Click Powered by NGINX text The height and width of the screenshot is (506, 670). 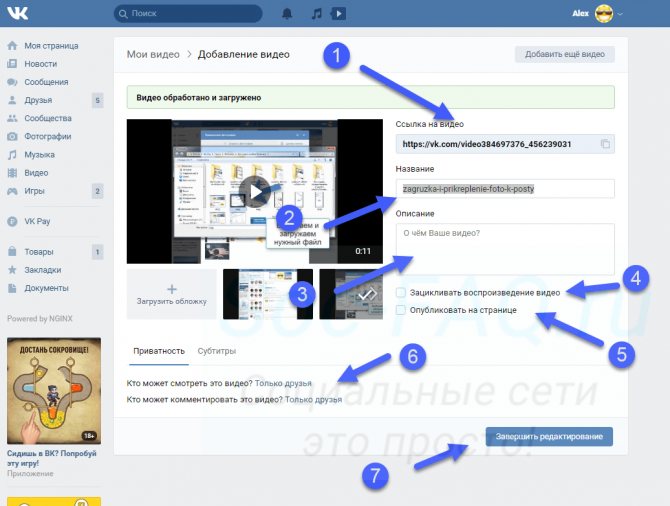point(40,318)
